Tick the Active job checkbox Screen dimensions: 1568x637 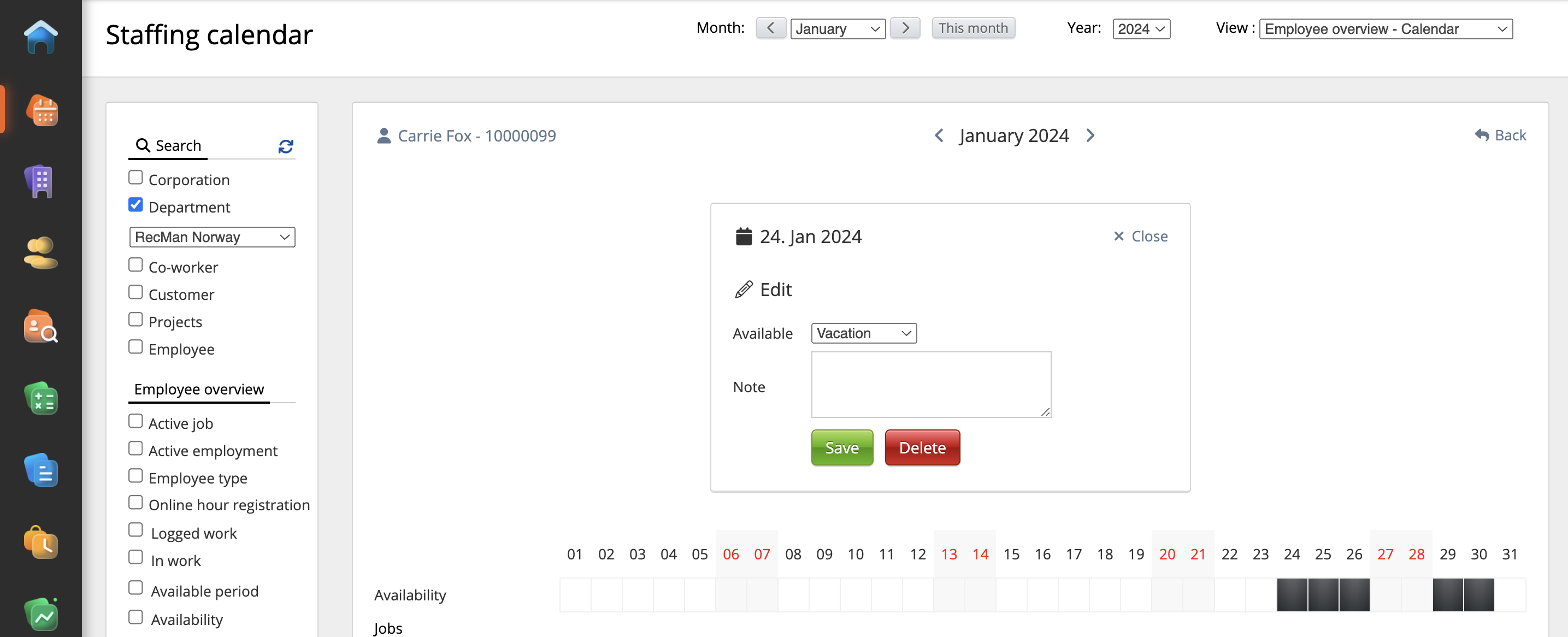135,422
